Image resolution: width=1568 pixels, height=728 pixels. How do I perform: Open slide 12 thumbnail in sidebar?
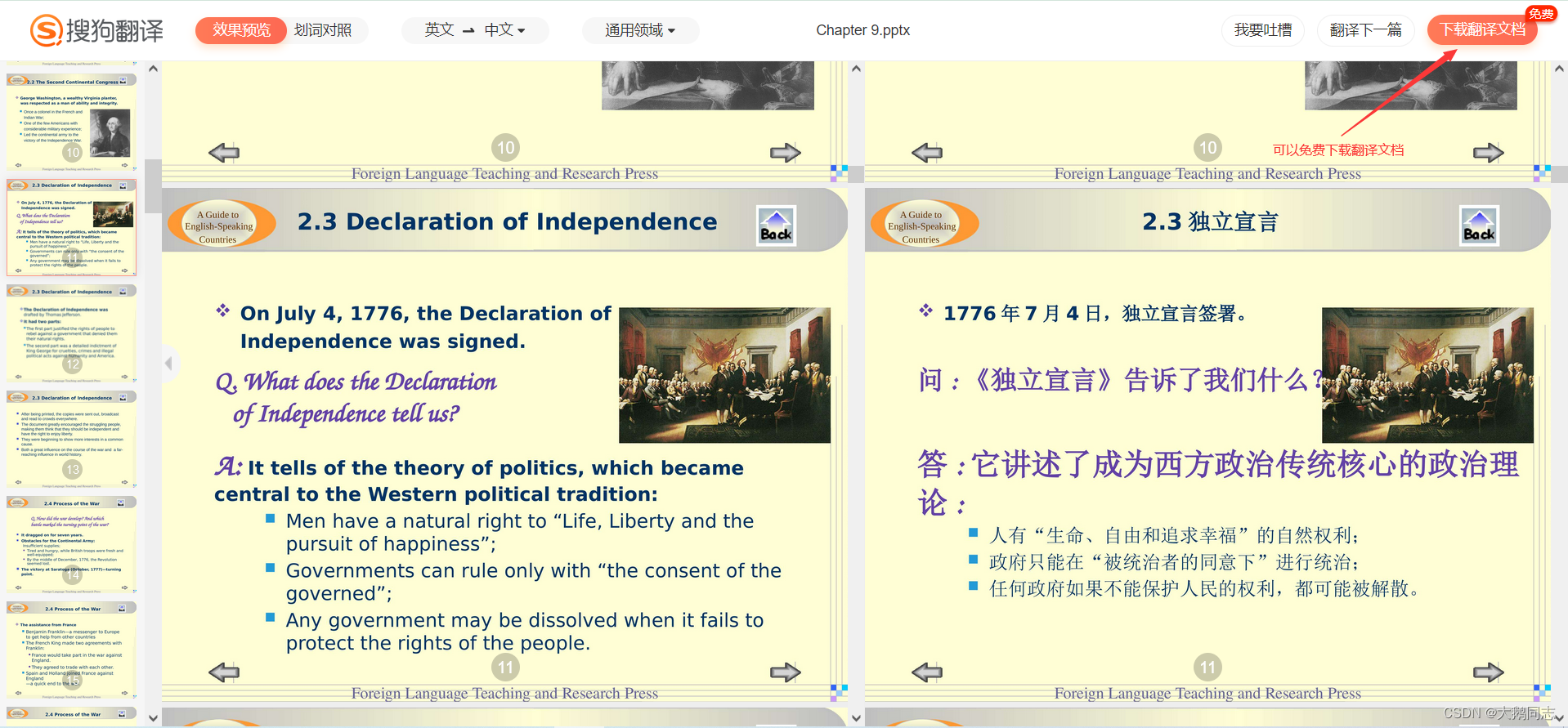(x=72, y=333)
